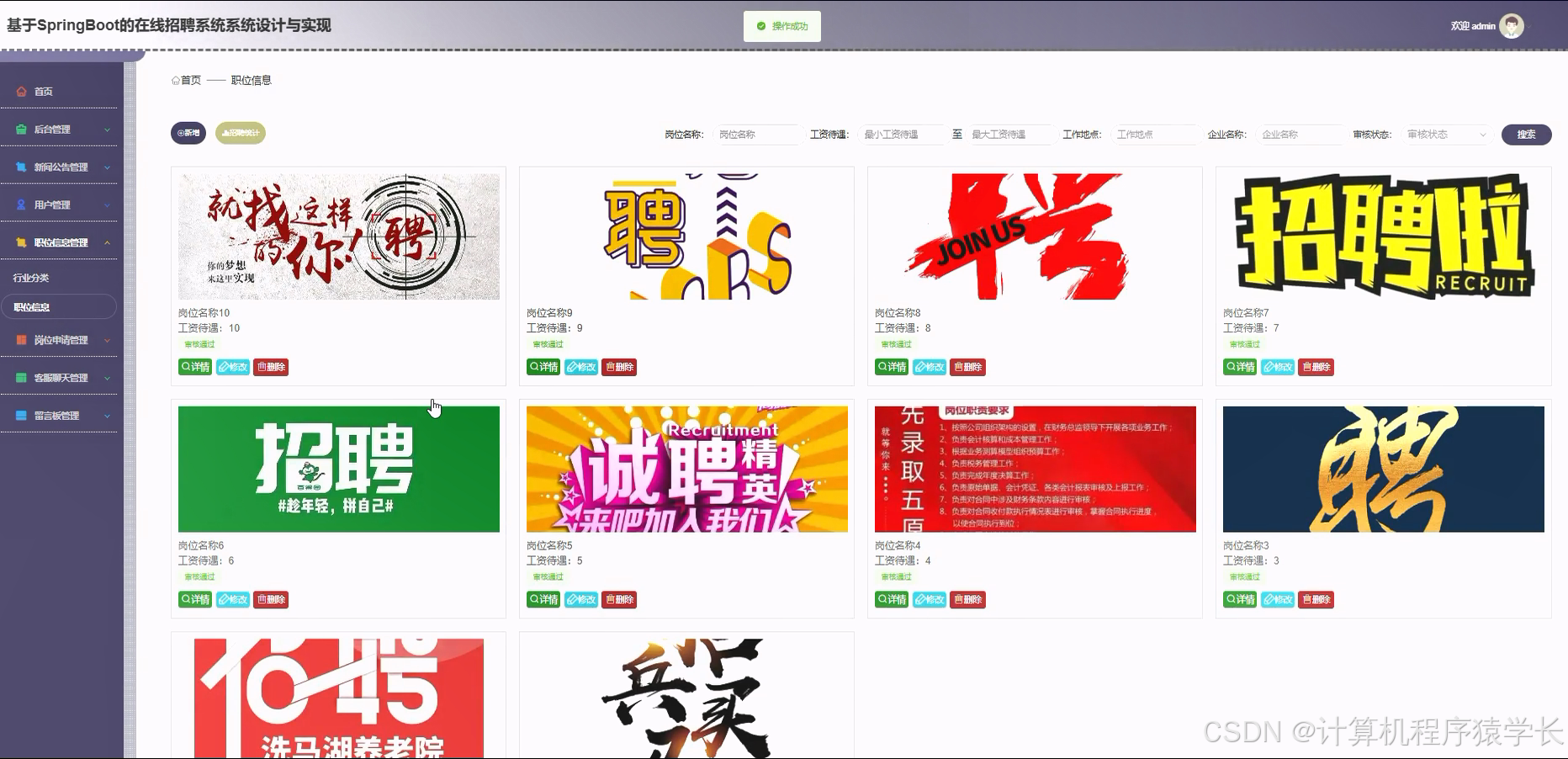This screenshot has width=1568, height=759.
Task: Open 招聘统计 statistics view
Action: (240, 133)
